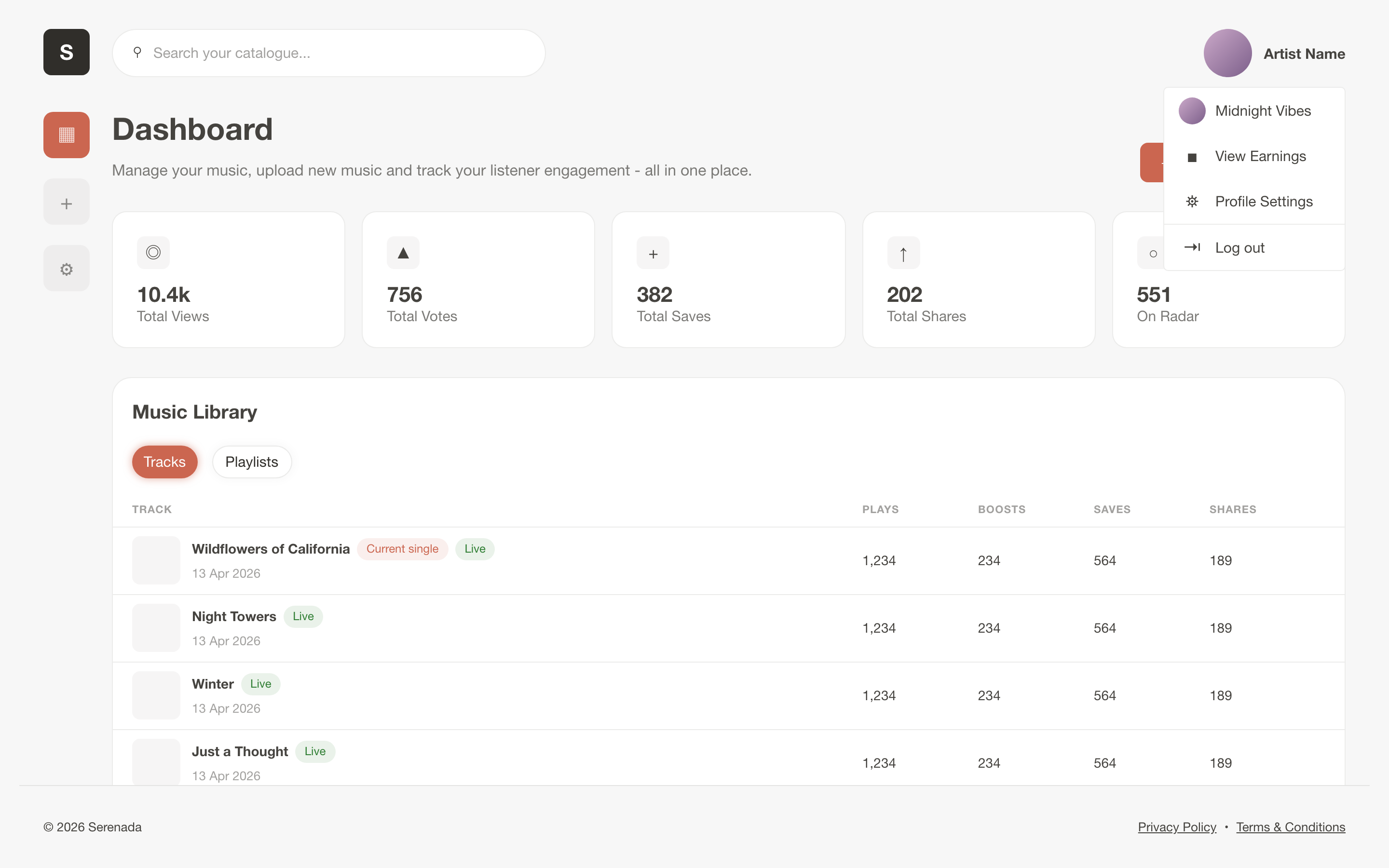Select the 10.4k Total Views value
The height and width of the screenshot is (868, 1389).
(x=163, y=295)
